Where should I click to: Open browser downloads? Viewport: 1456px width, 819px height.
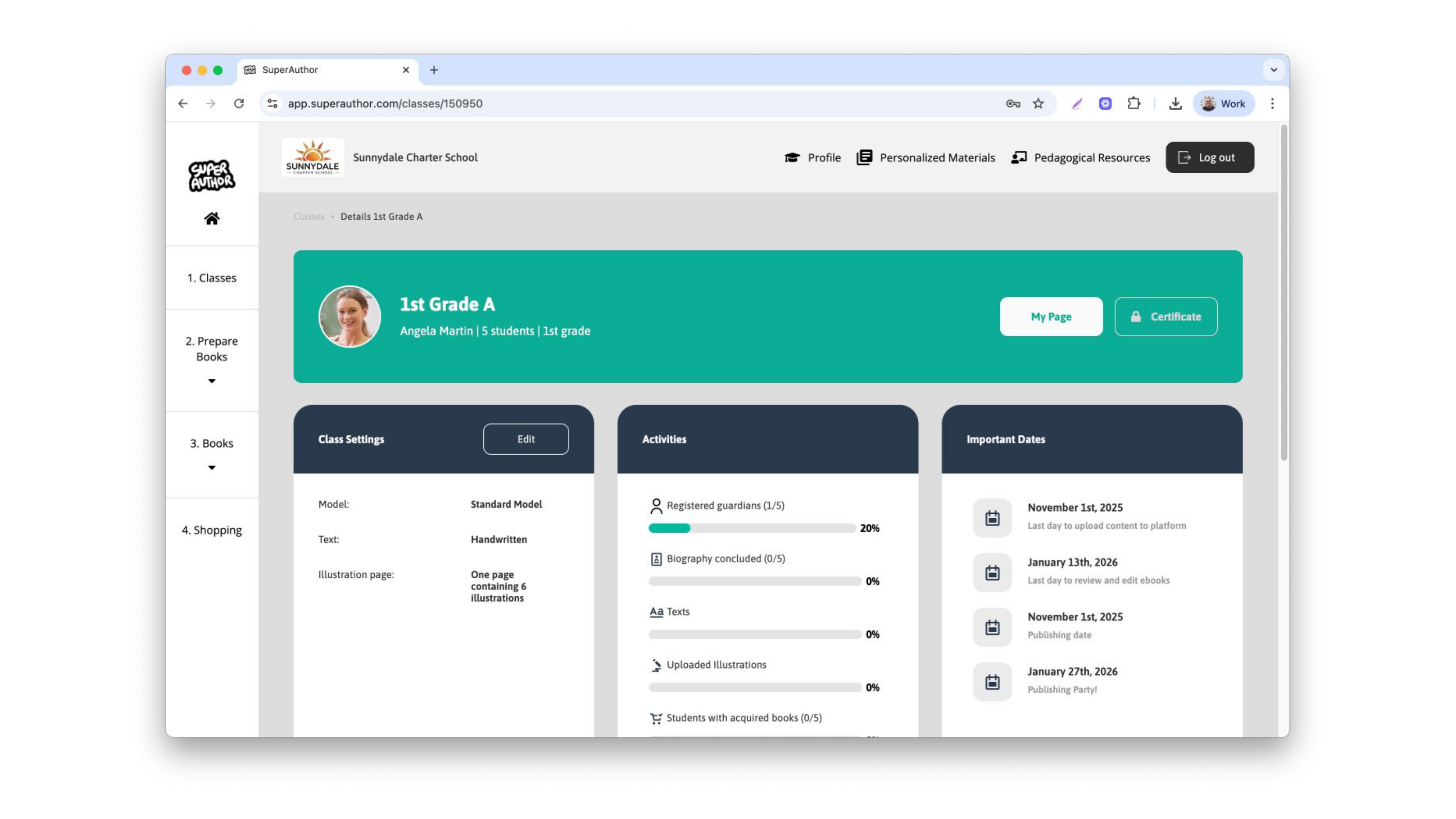tap(1175, 103)
